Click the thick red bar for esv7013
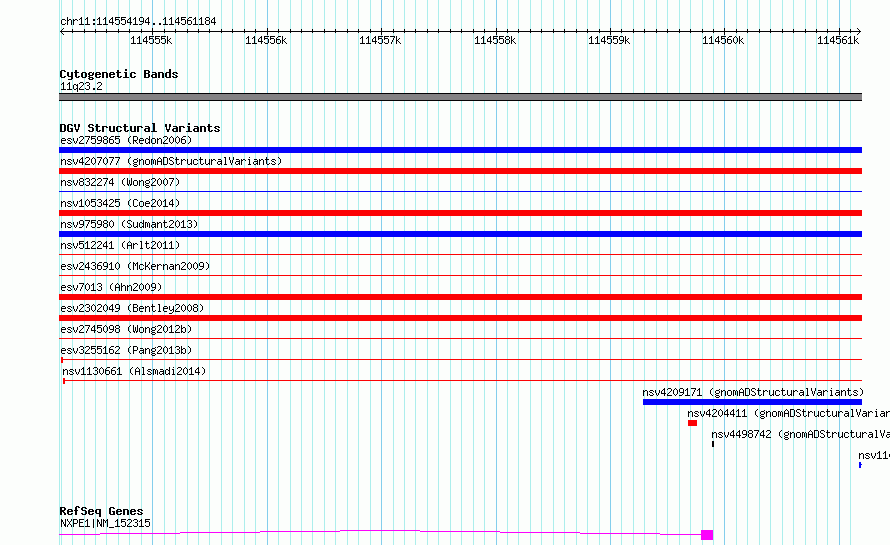Viewport: 890px width, 545px height. tap(460, 297)
